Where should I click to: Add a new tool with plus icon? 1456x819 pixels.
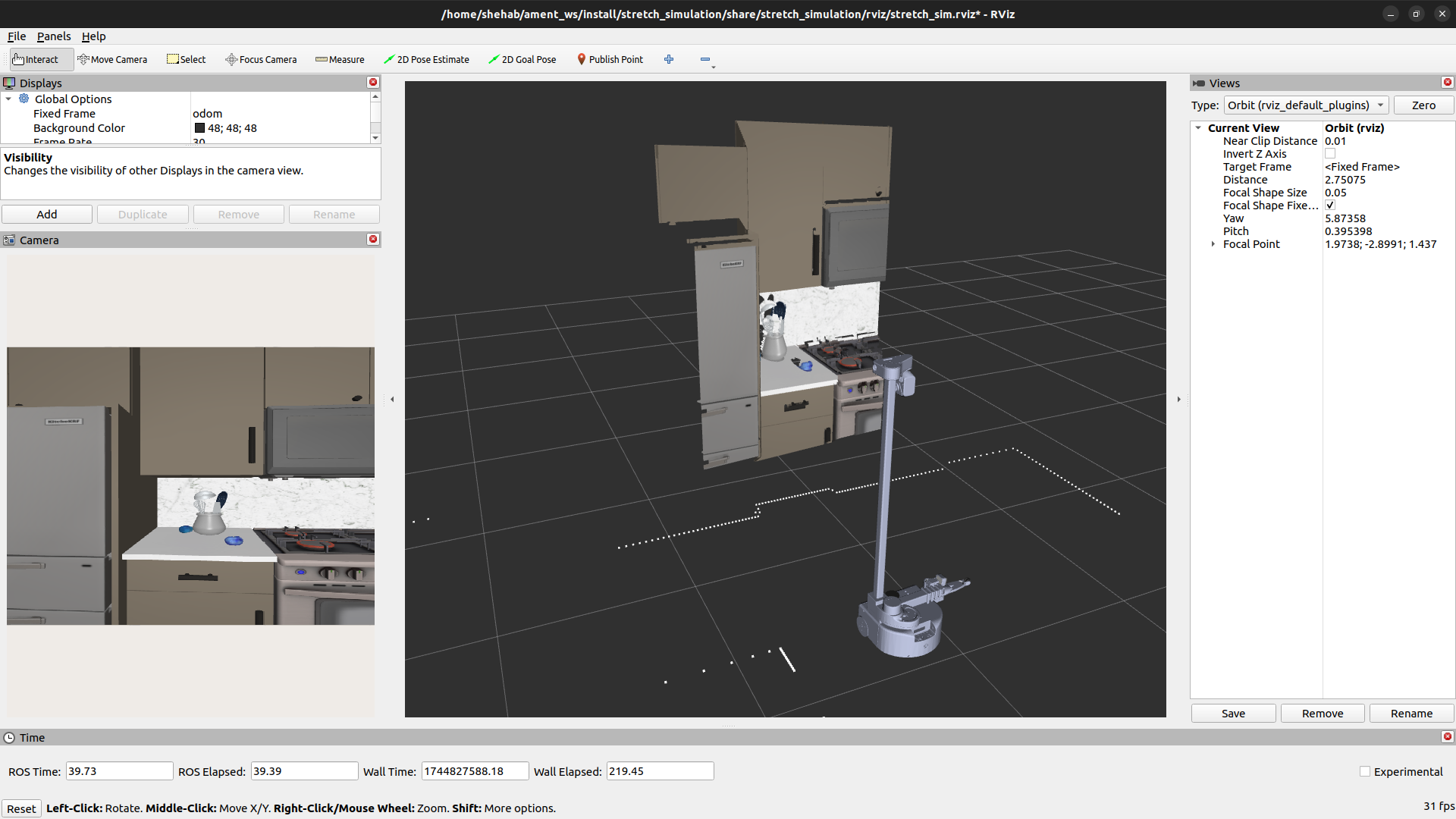pos(669,59)
